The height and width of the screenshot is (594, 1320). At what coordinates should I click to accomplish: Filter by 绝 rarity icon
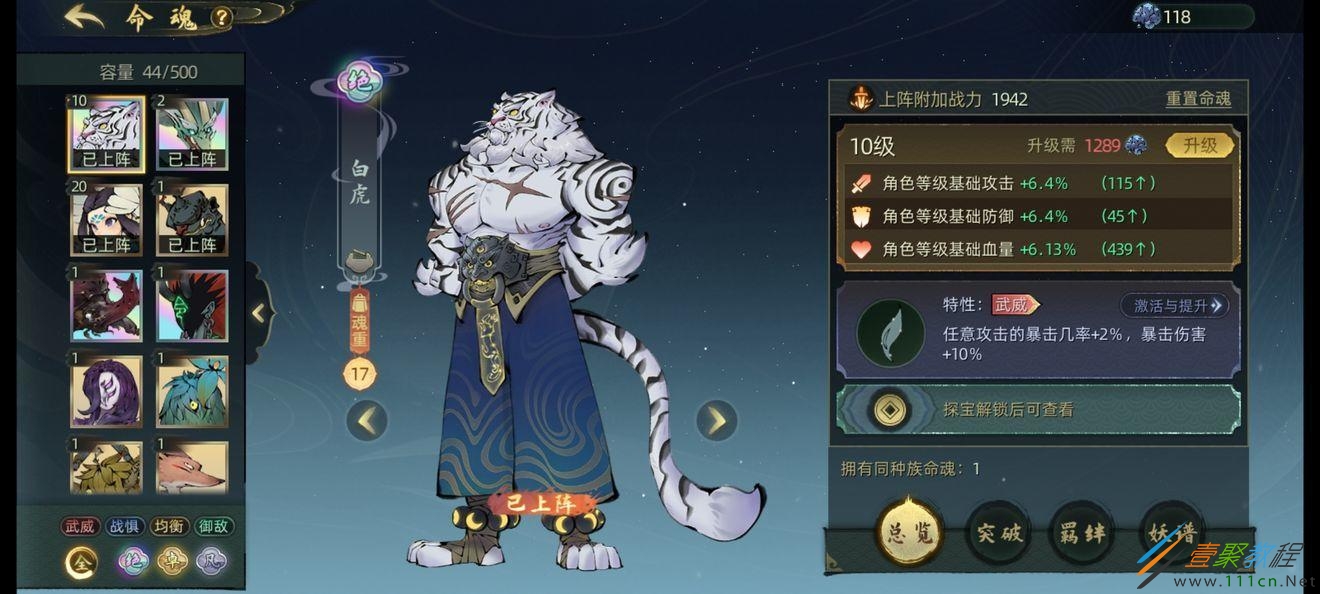132,562
